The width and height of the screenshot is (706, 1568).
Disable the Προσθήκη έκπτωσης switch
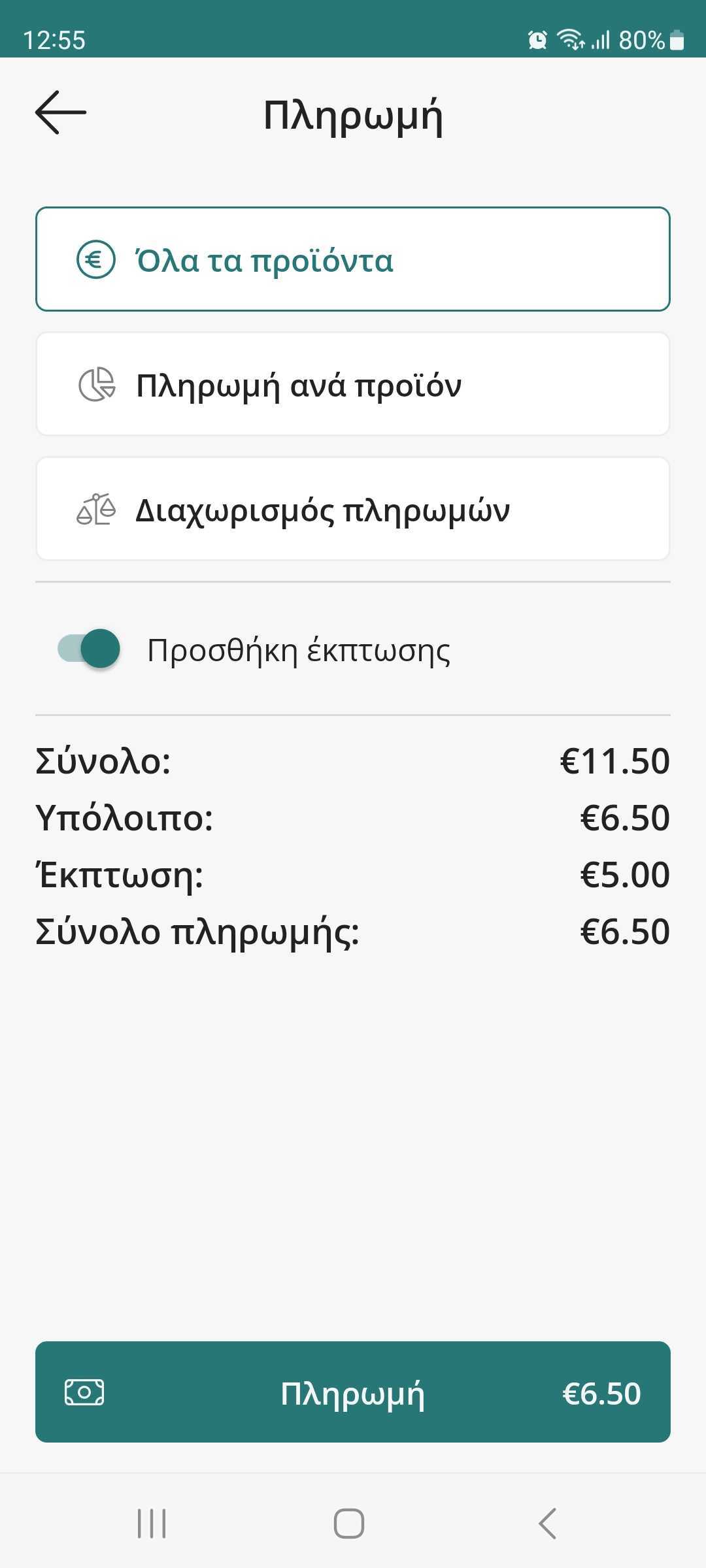(90, 649)
